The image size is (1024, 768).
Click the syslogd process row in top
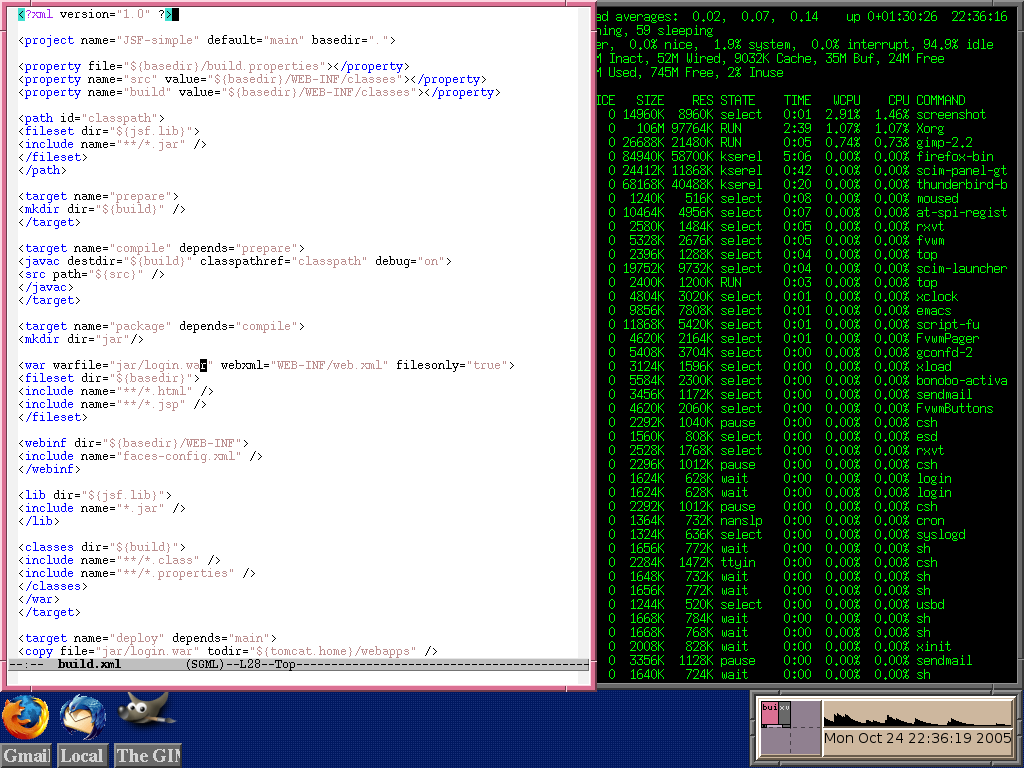pos(803,534)
